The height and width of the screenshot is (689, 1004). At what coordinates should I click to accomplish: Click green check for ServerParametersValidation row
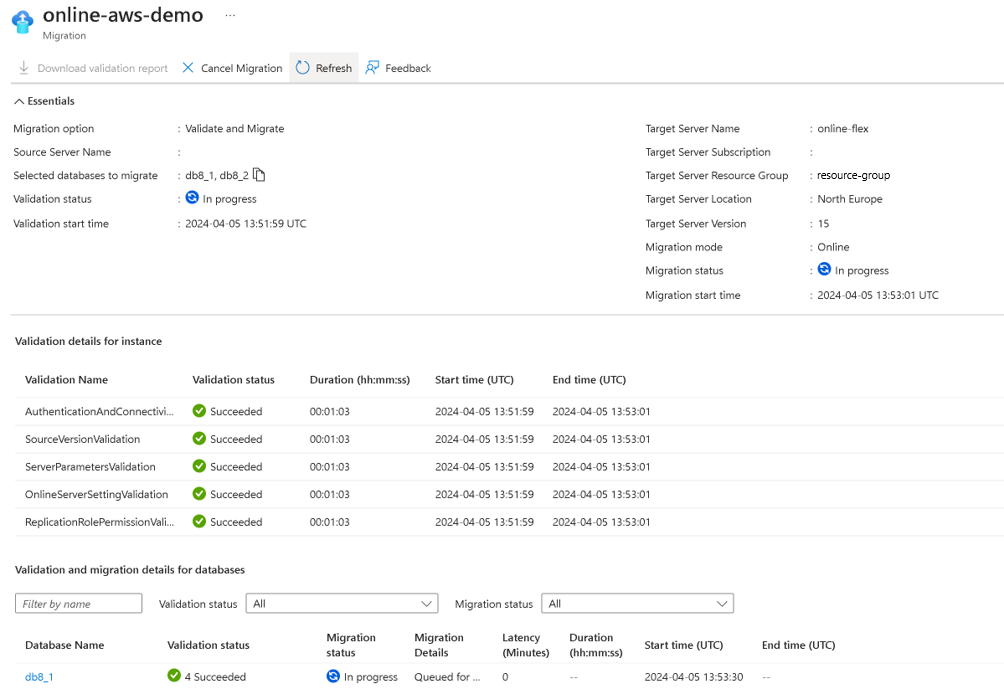click(x=199, y=466)
